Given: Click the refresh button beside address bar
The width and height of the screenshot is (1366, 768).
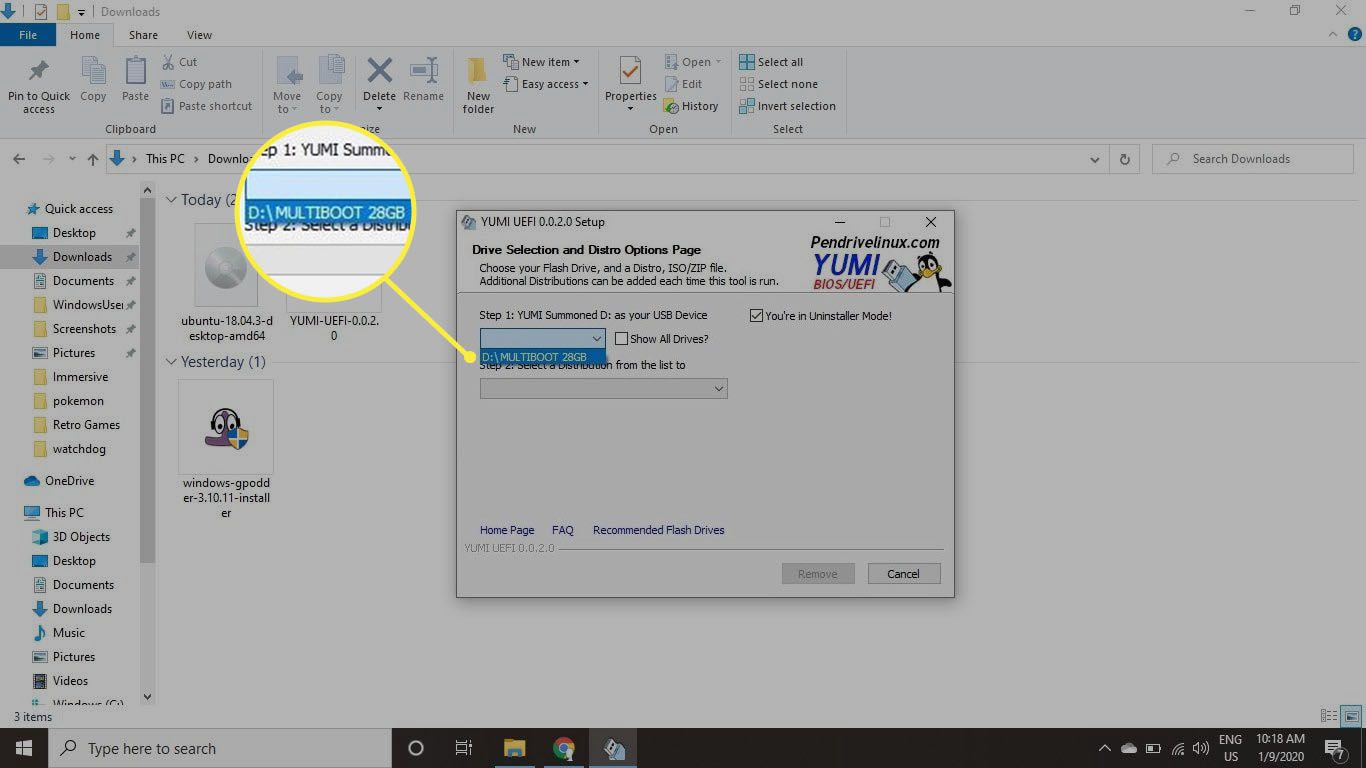Looking at the screenshot, I should (x=1125, y=159).
